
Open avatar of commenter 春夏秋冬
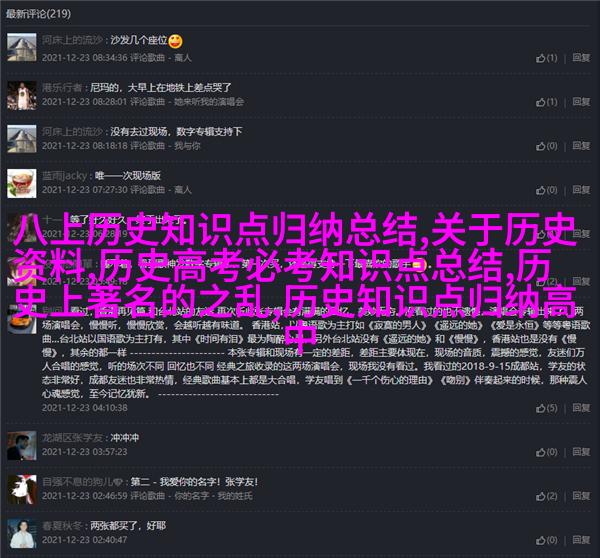tap(22, 534)
